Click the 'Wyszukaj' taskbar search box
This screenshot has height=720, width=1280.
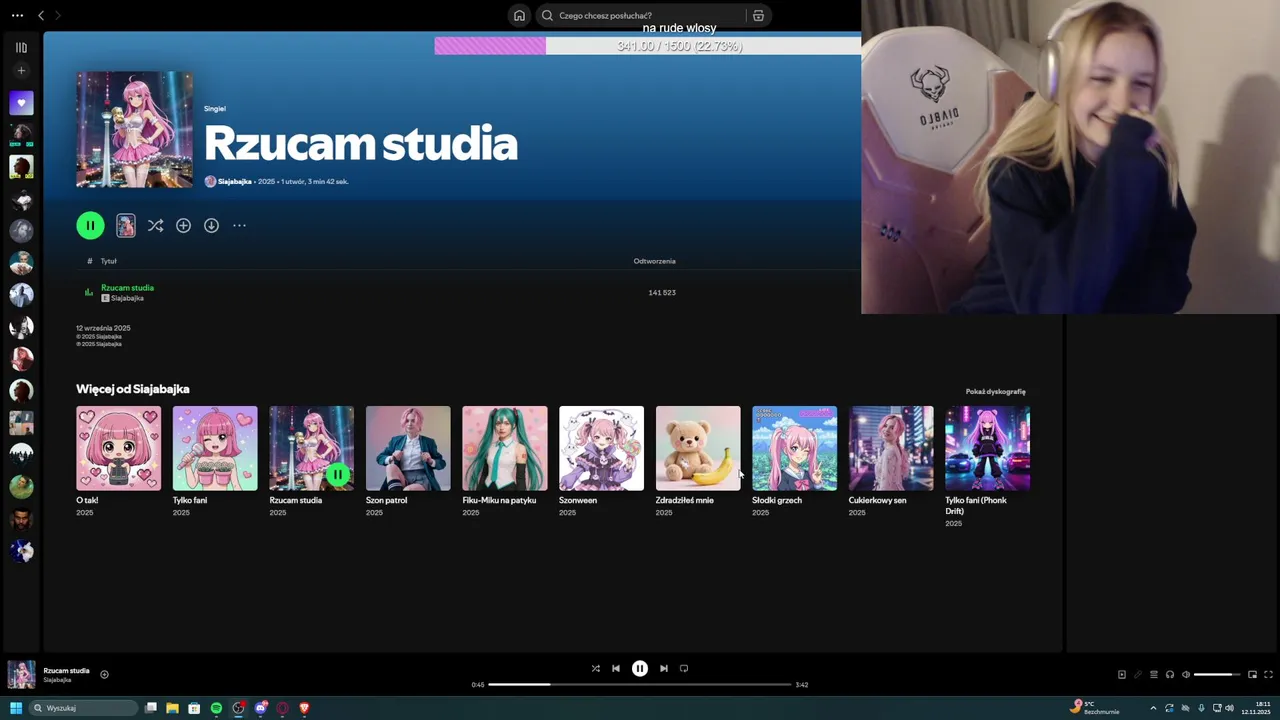pos(84,708)
